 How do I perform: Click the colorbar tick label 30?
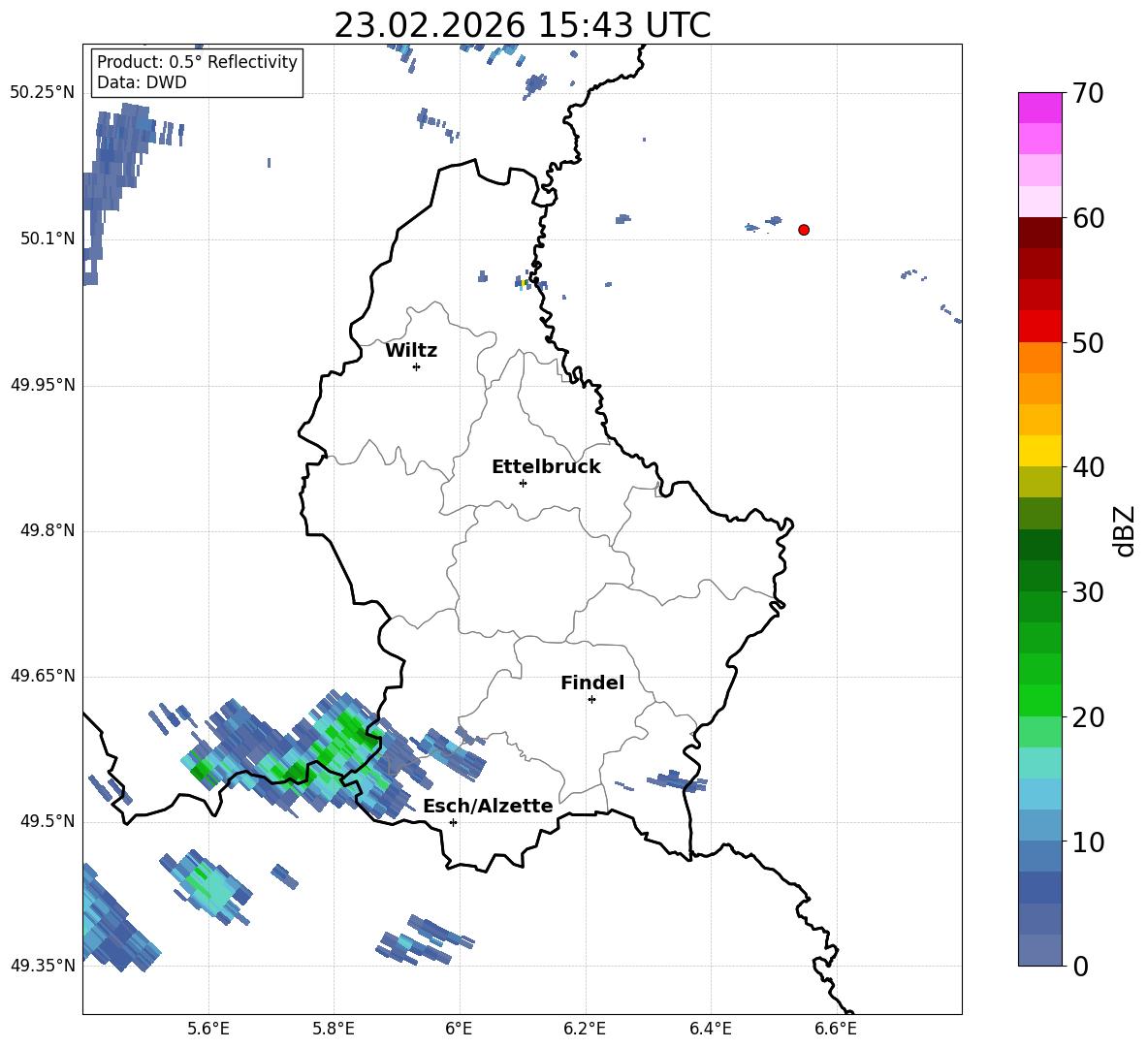1088,592
